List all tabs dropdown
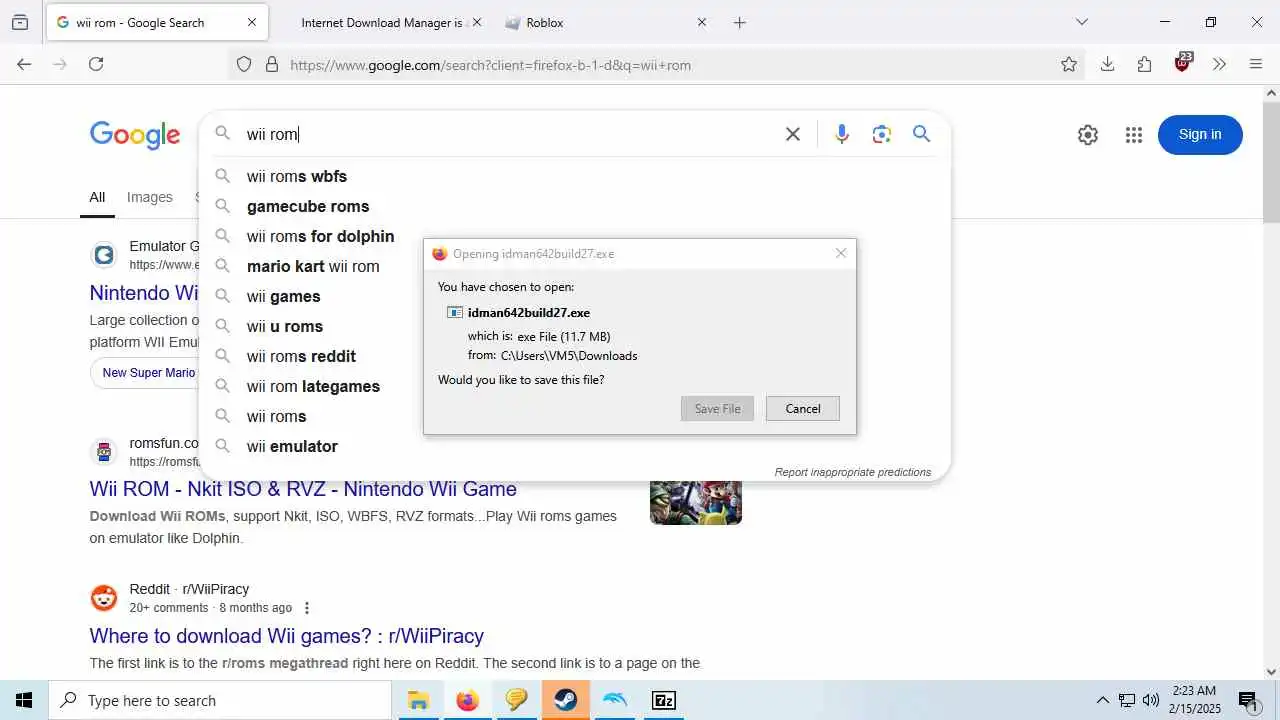This screenshot has height=720, width=1280. [x=1081, y=22]
